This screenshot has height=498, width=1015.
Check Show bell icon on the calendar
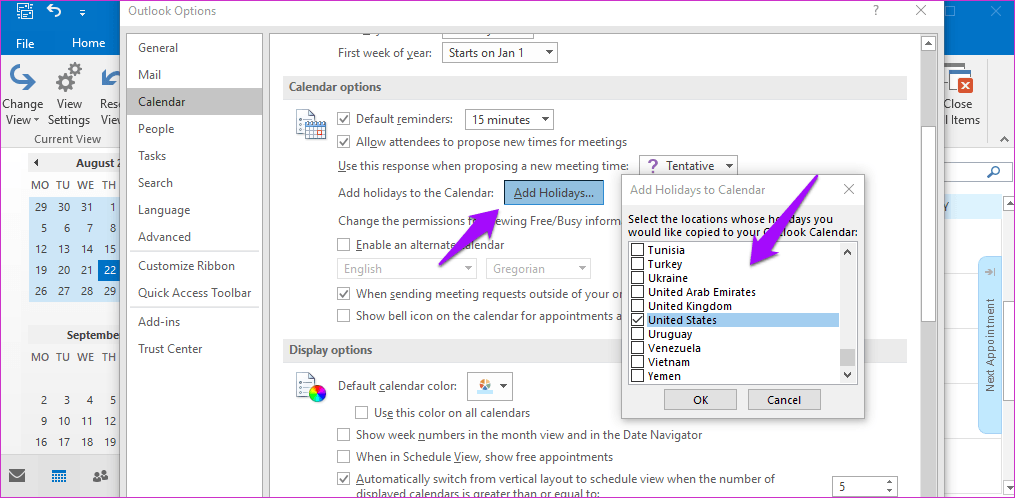[x=344, y=315]
